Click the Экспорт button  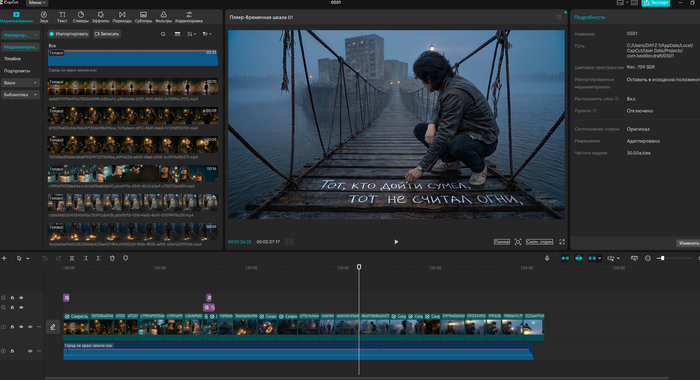point(656,3)
